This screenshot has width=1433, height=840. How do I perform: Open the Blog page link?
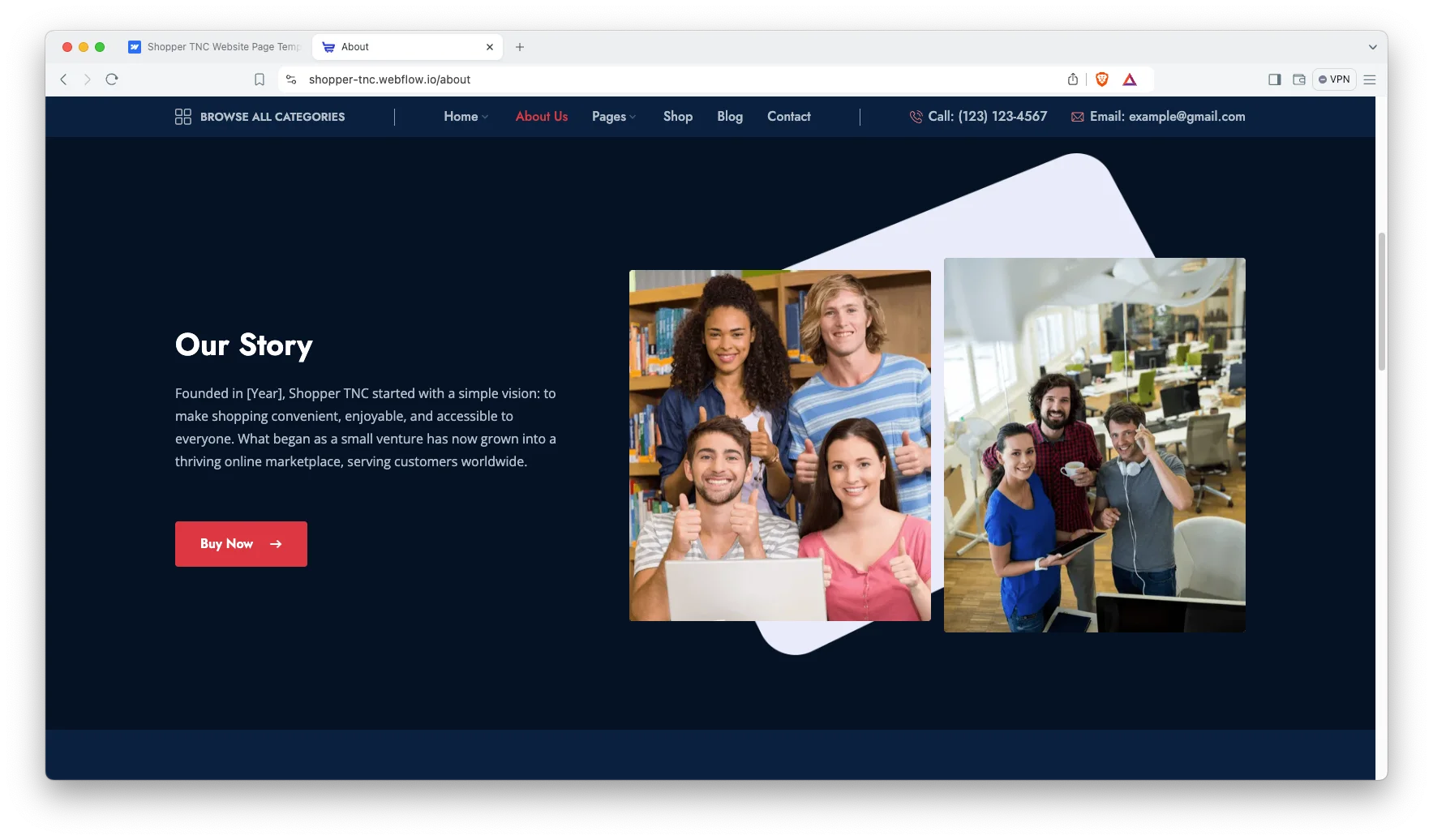729,117
